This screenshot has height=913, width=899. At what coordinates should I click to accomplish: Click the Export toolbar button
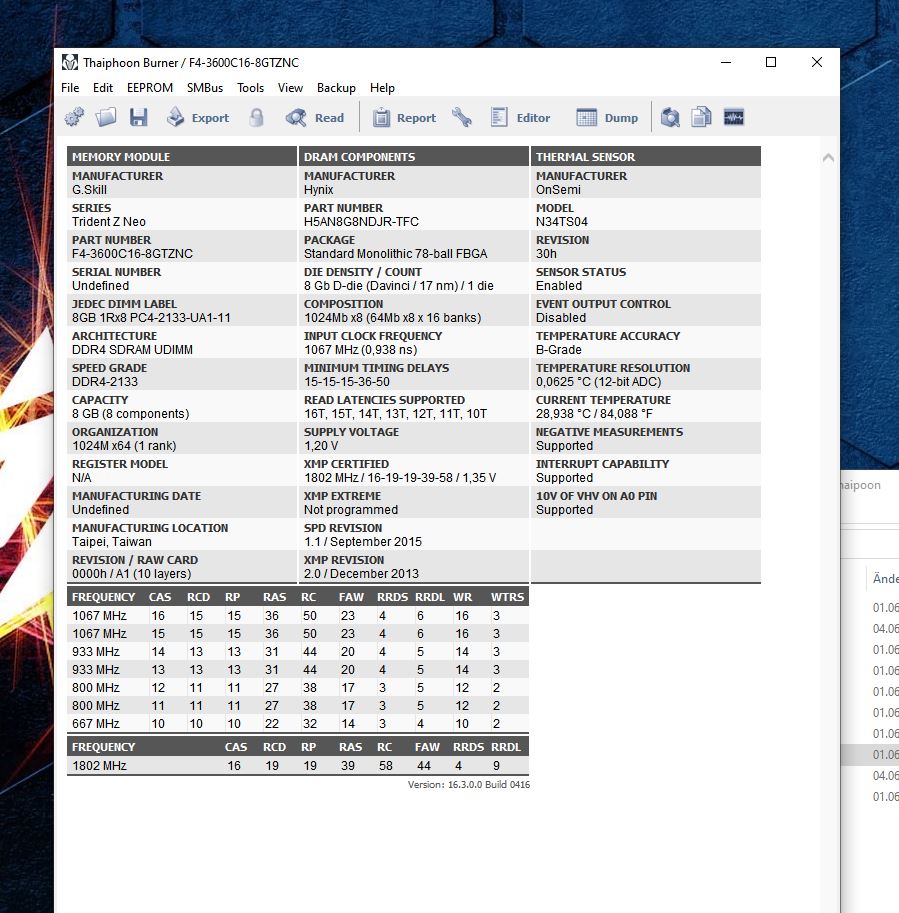(198, 118)
